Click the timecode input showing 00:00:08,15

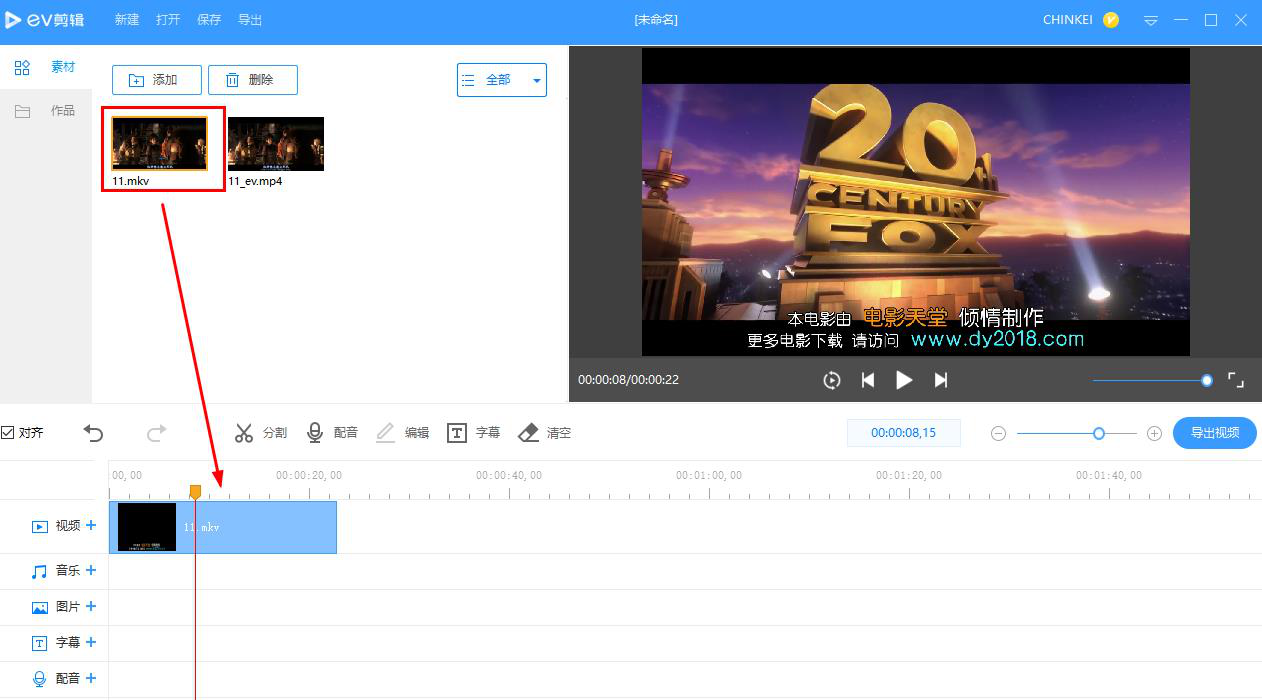[x=903, y=432]
